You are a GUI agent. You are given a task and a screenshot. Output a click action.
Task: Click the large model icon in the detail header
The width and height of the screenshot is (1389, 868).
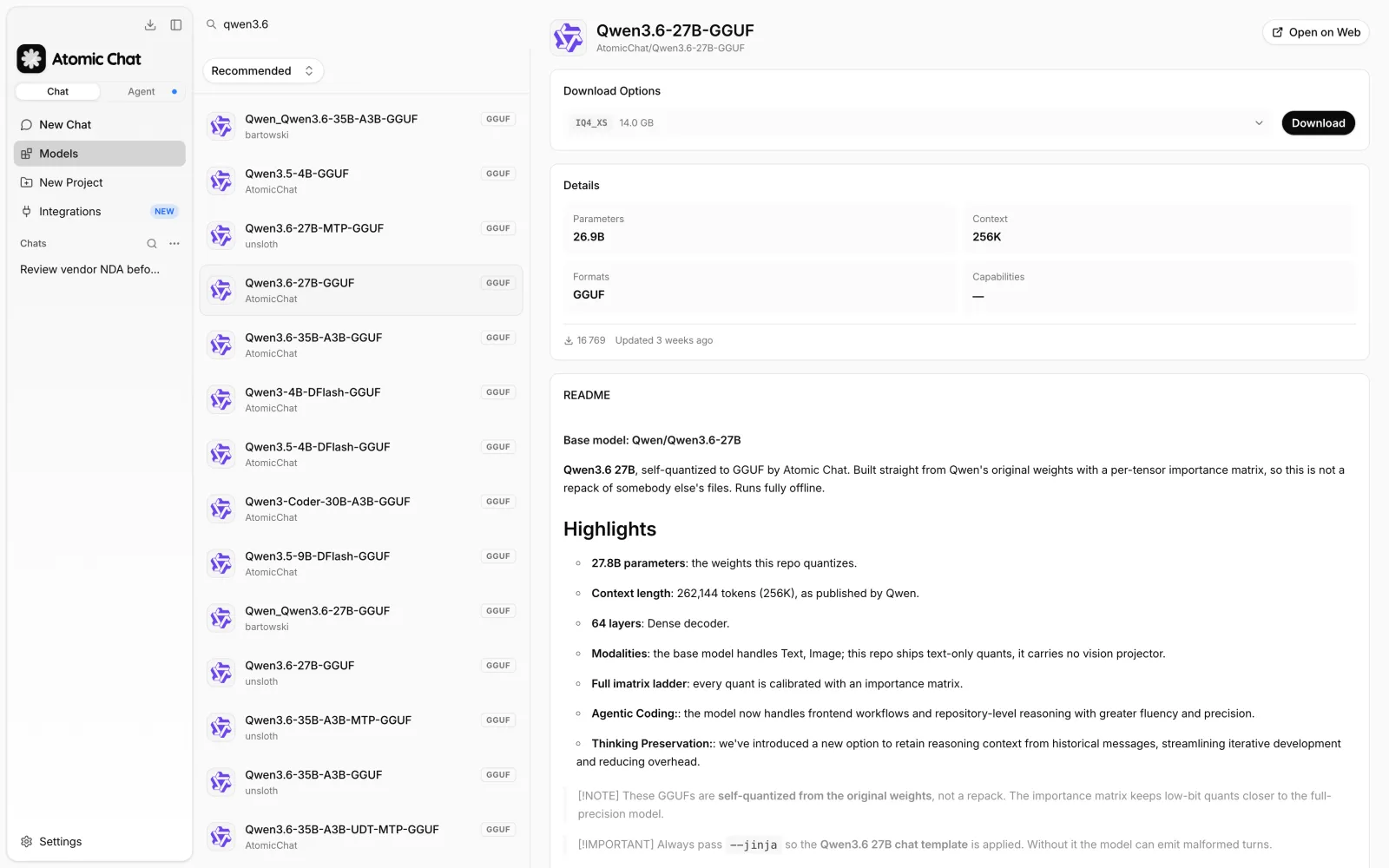[569, 38]
